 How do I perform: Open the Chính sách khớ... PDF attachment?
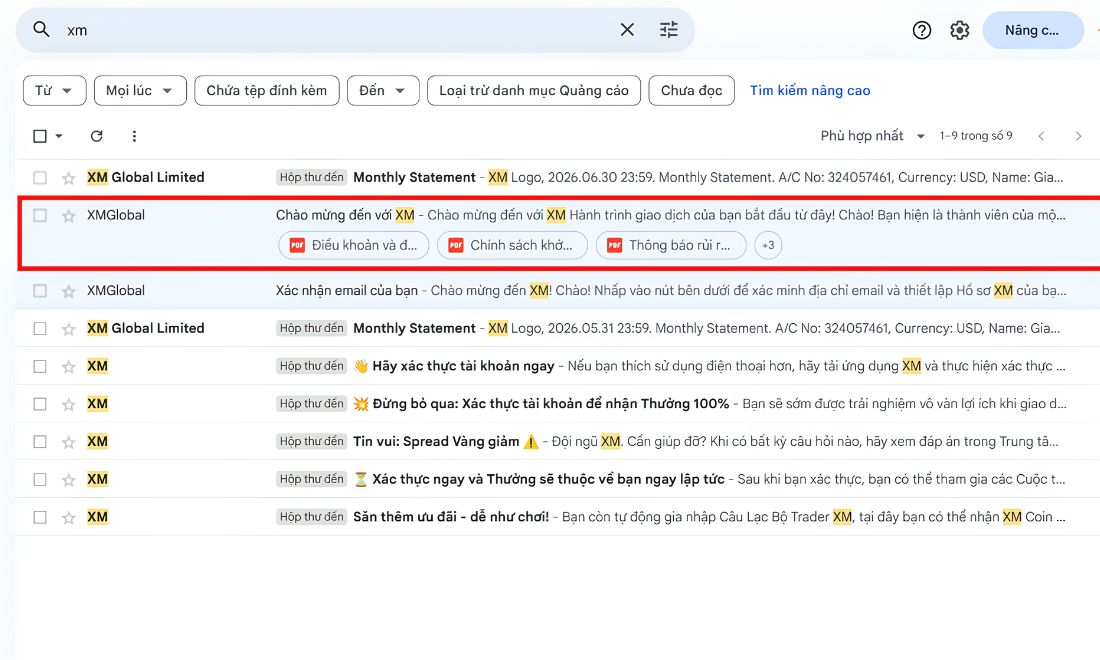tap(512, 245)
